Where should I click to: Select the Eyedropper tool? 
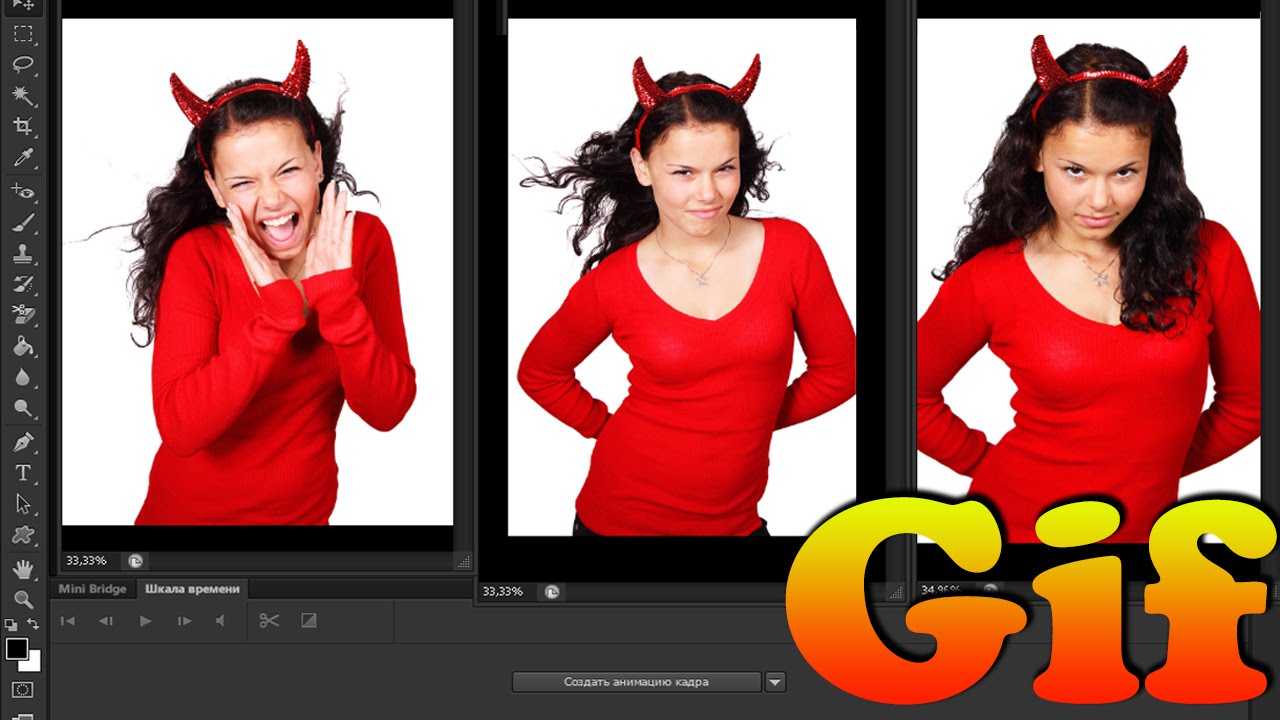[x=23, y=158]
